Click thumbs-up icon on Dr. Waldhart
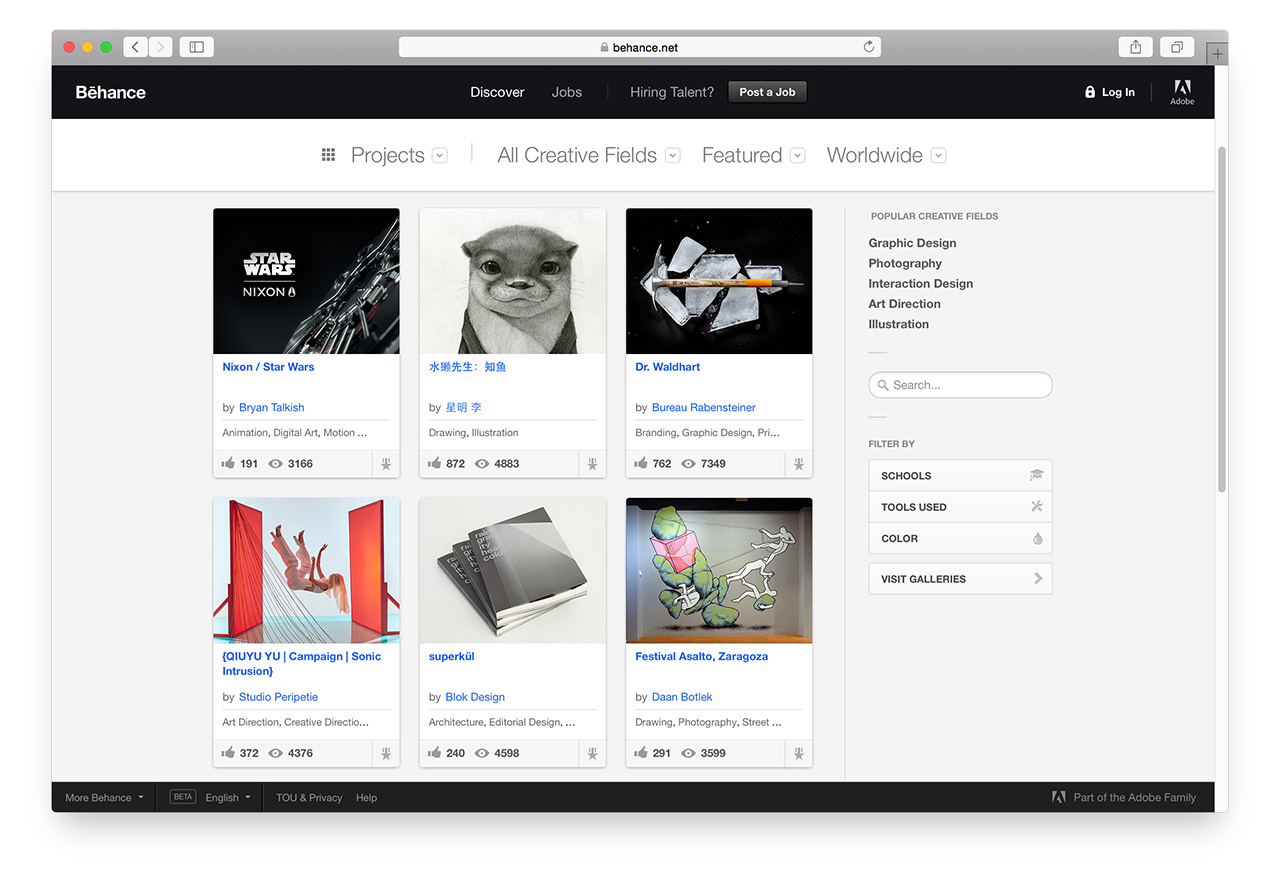 pos(641,463)
